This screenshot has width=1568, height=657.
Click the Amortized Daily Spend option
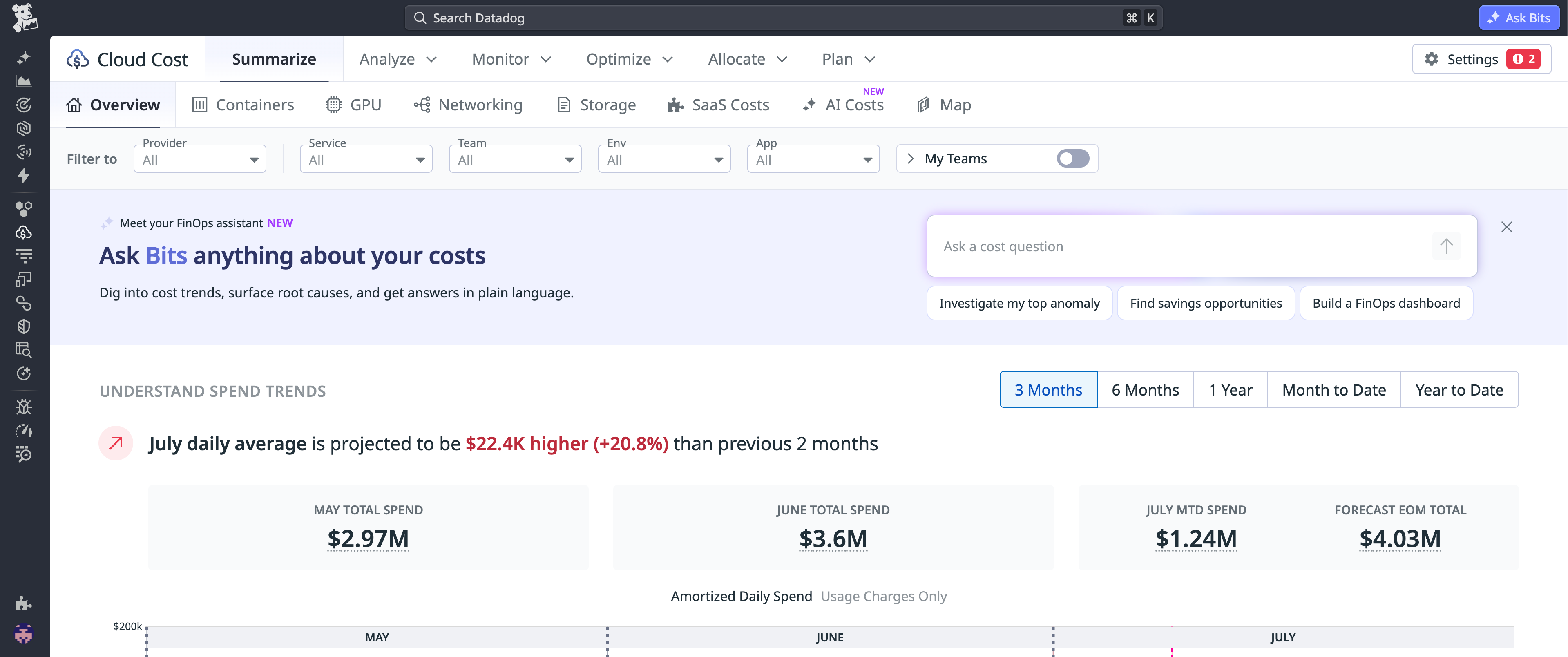742,596
